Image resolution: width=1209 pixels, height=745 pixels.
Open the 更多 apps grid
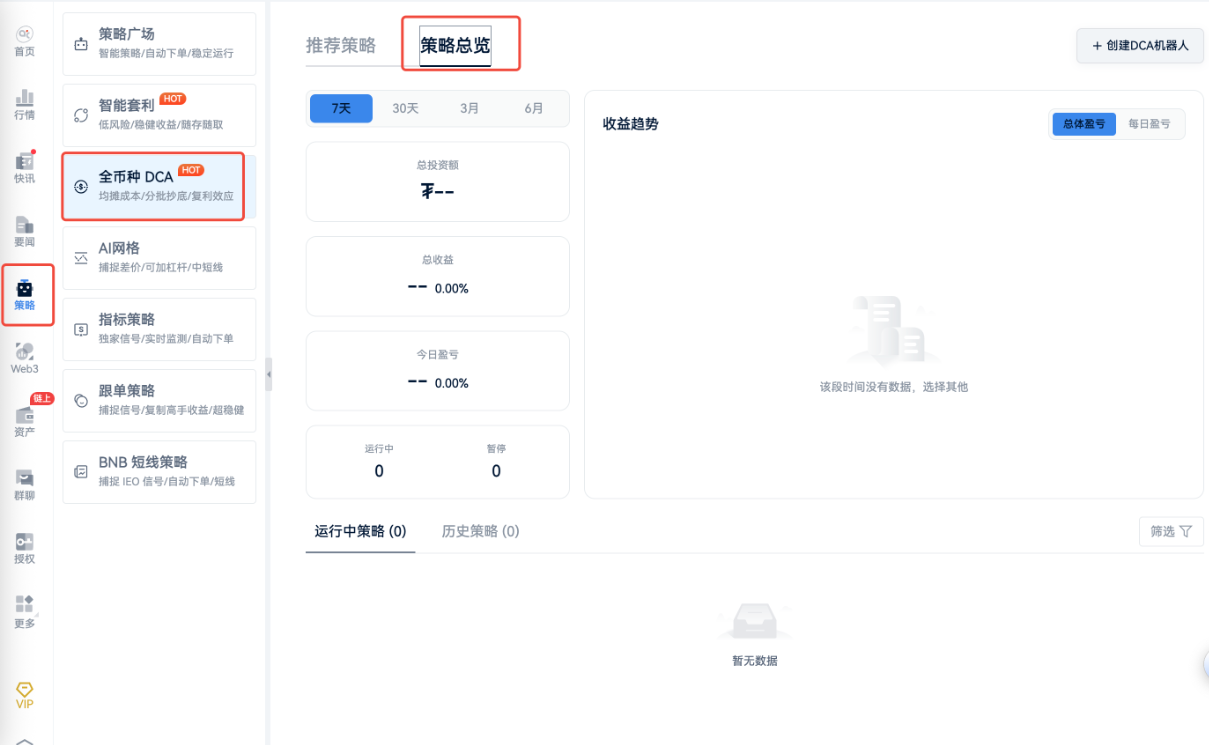pos(24,612)
